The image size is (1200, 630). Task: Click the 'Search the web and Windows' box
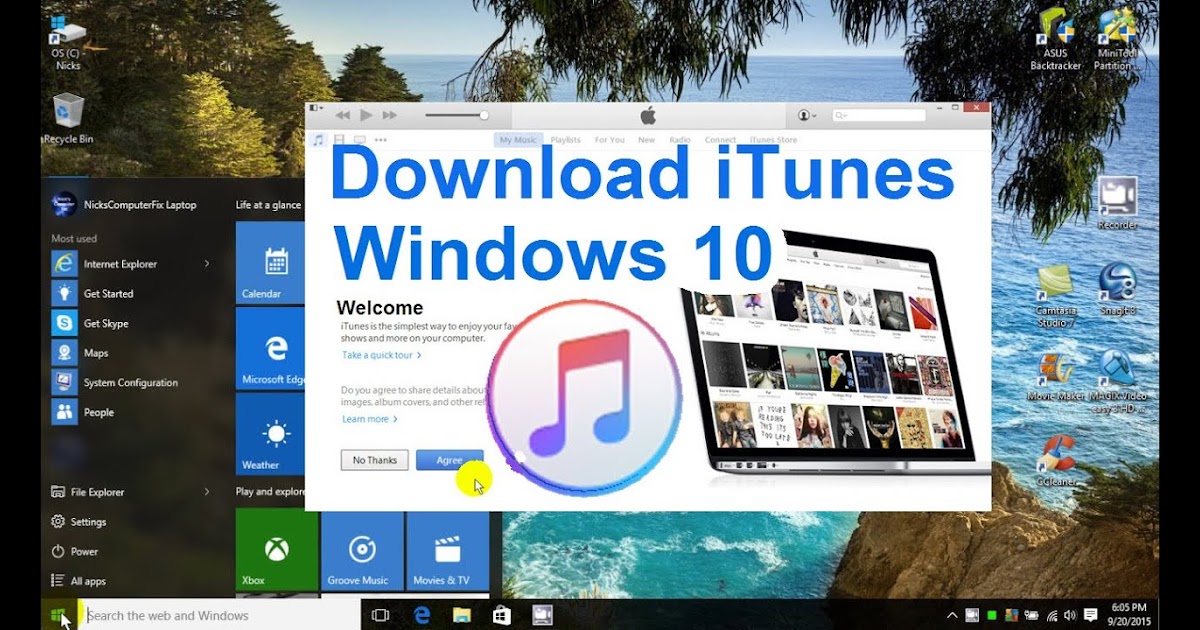[219, 615]
